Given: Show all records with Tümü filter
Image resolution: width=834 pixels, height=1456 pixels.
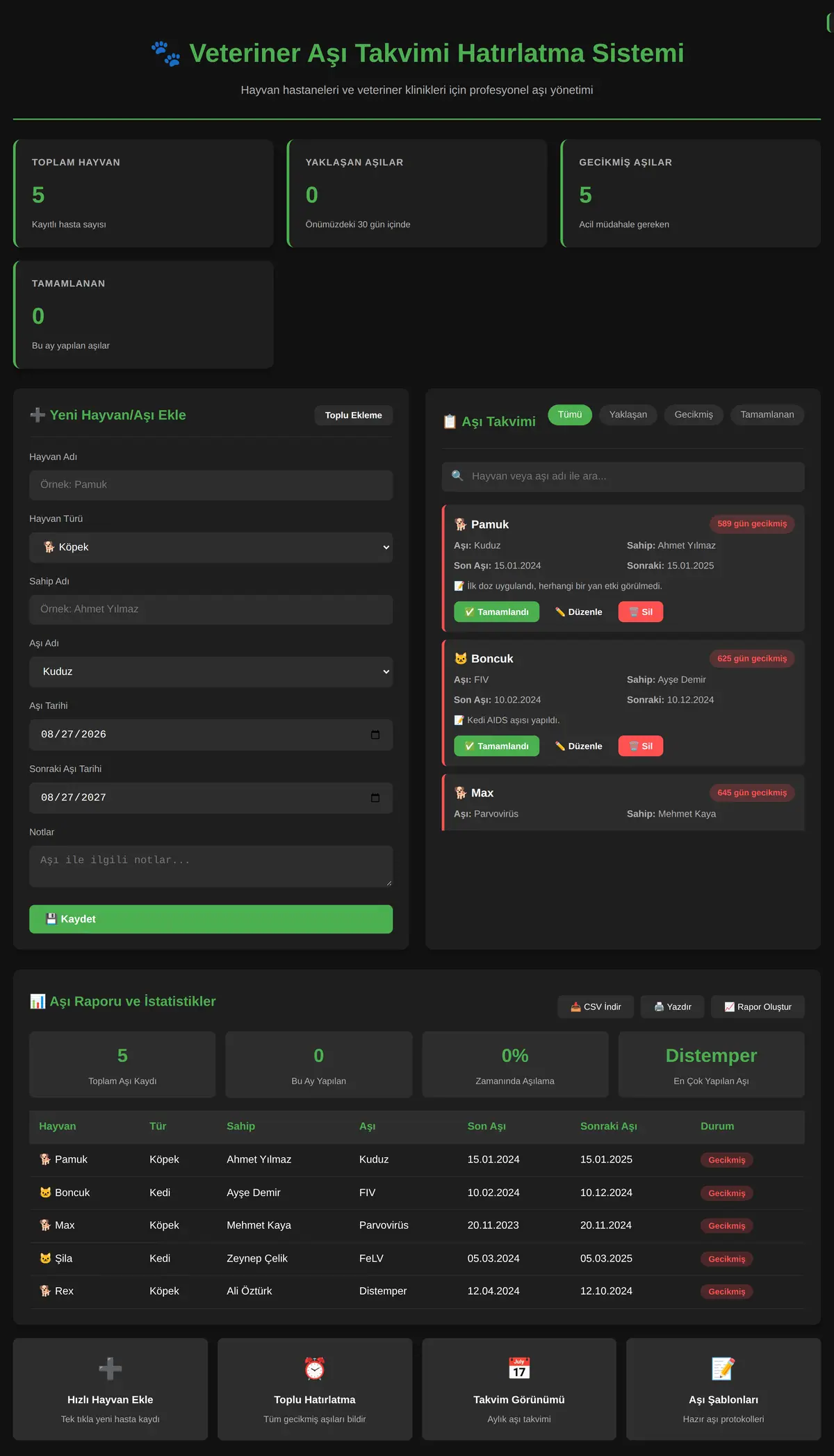Looking at the screenshot, I should 570,415.
